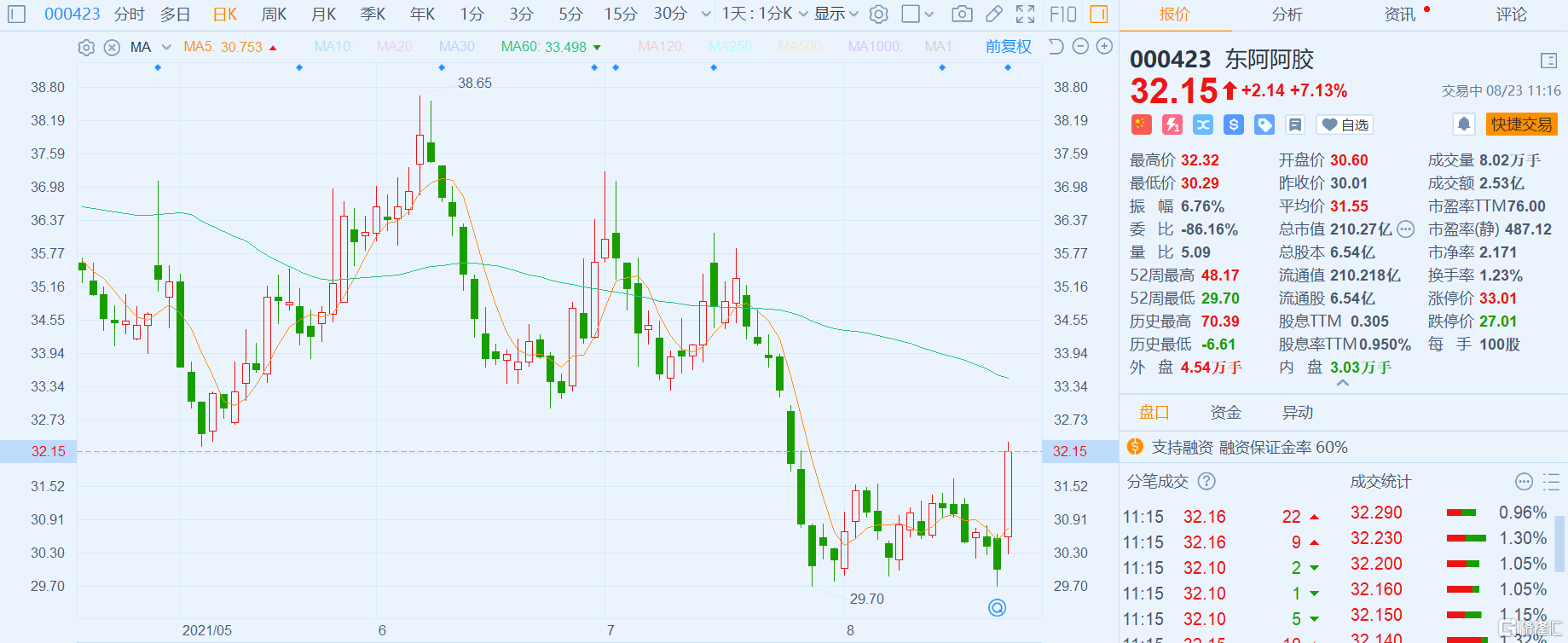1568x643 pixels.
Task: Open the 评论 comments tab
Action: click(1512, 14)
